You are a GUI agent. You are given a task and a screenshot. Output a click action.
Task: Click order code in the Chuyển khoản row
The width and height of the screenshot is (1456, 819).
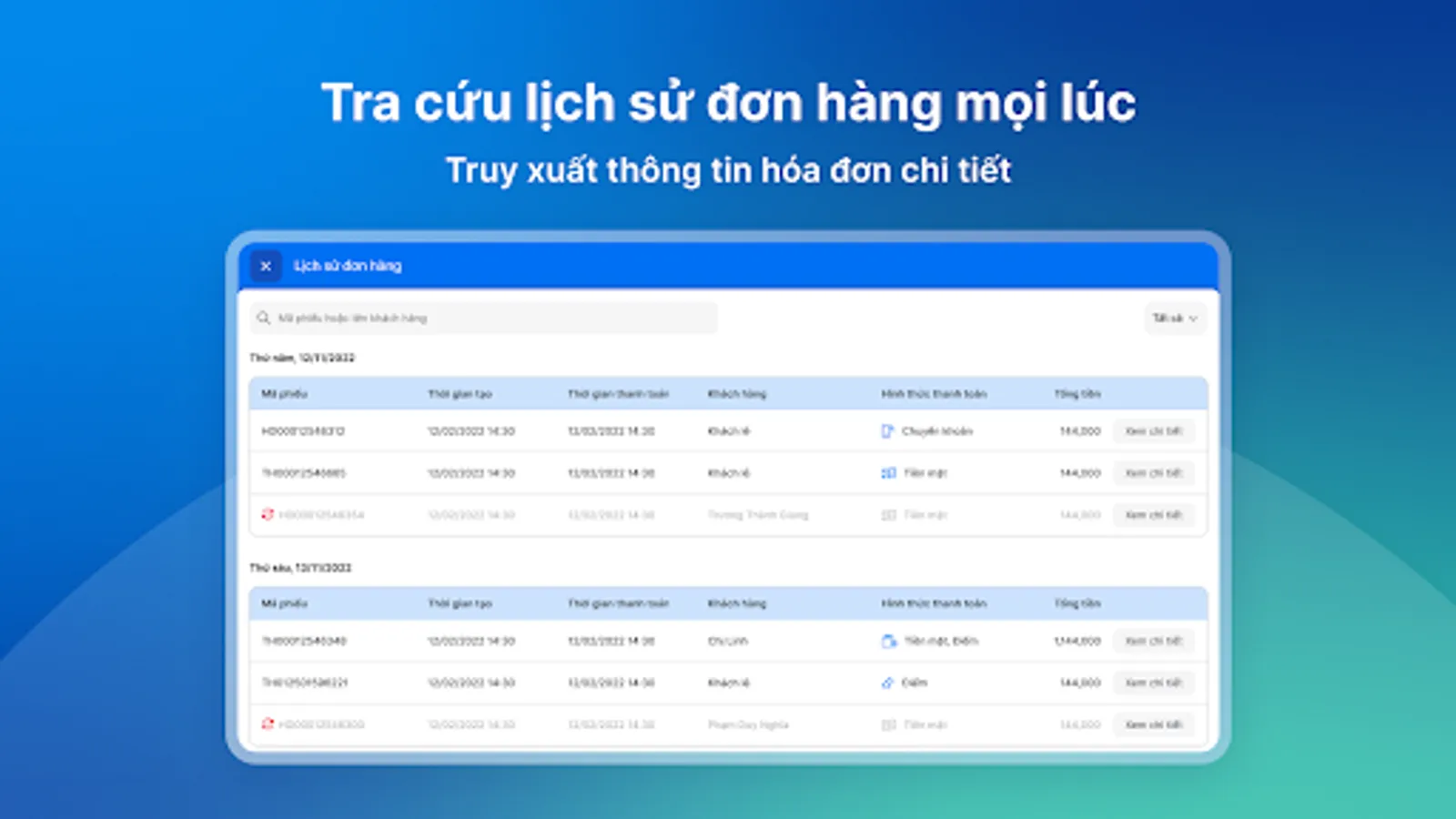[x=303, y=431]
